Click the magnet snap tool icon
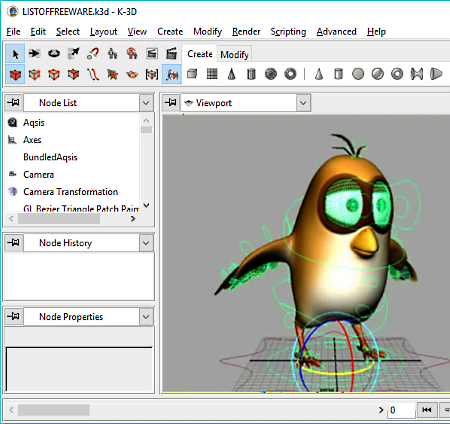The image size is (450, 424). tap(93, 54)
